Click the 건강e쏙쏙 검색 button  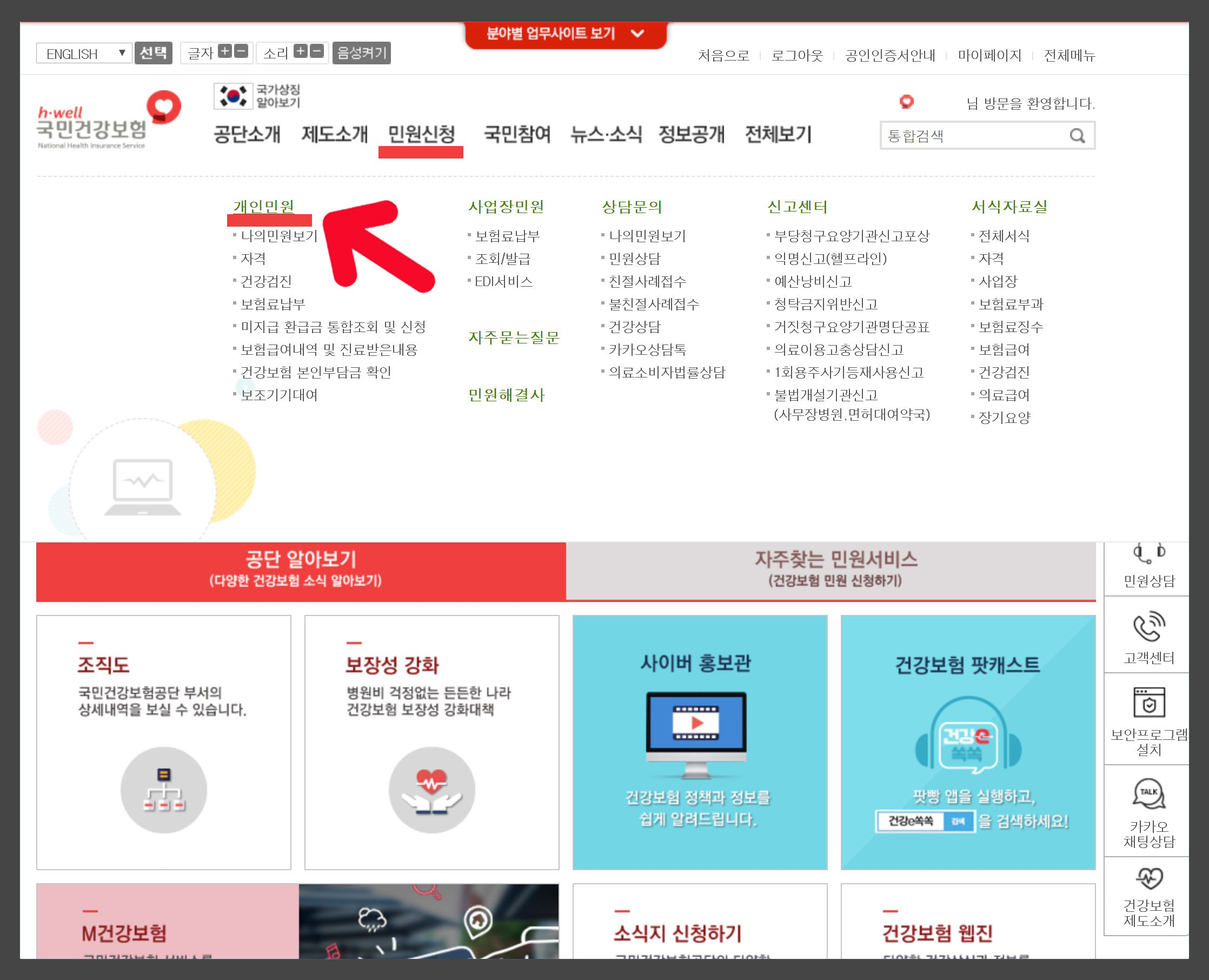(959, 822)
